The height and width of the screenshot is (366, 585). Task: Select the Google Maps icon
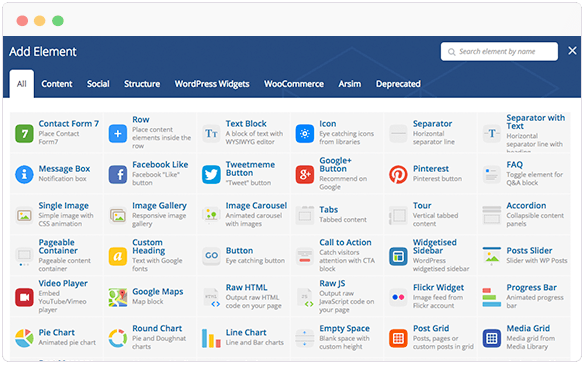coord(118,297)
